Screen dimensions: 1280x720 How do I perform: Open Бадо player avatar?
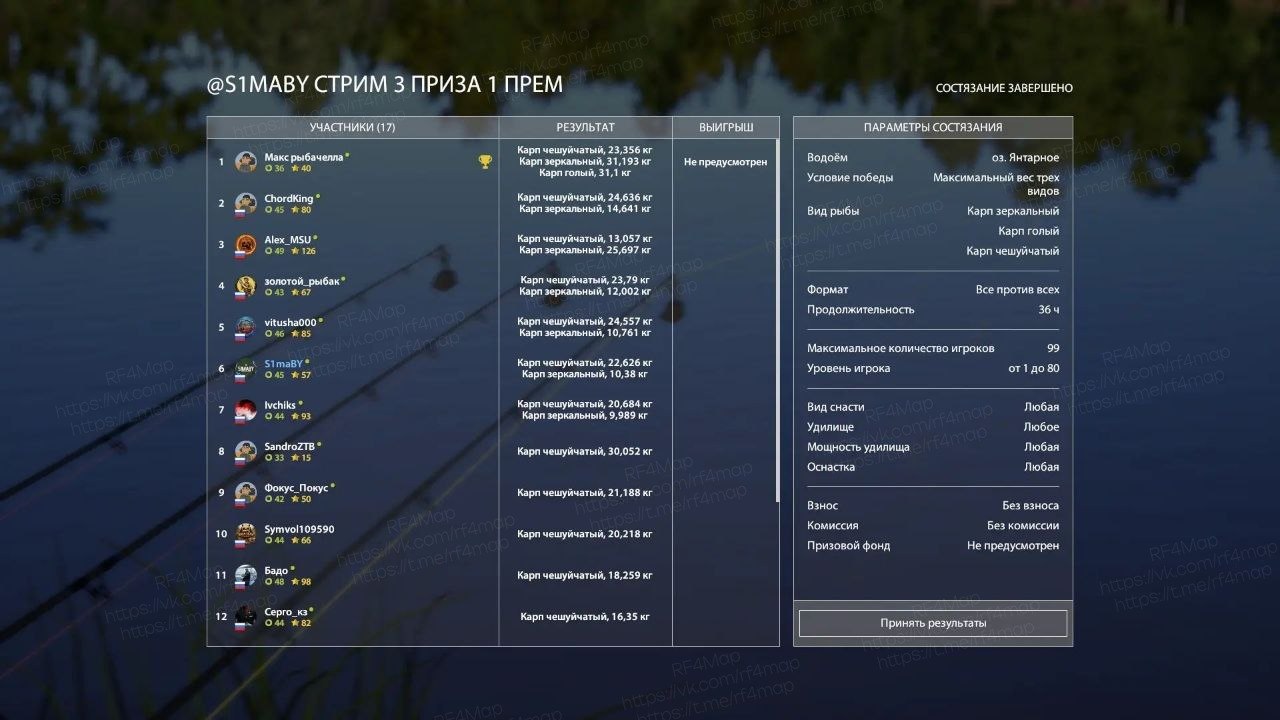click(246, 575)
